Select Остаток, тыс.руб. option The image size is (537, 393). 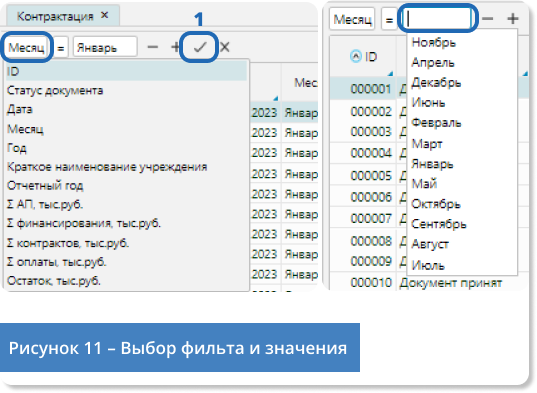126,281
